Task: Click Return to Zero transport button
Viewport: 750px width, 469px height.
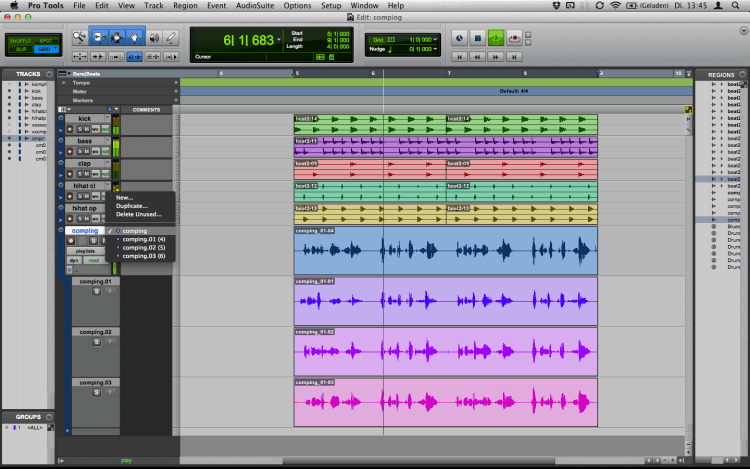Action: (459, 56)
